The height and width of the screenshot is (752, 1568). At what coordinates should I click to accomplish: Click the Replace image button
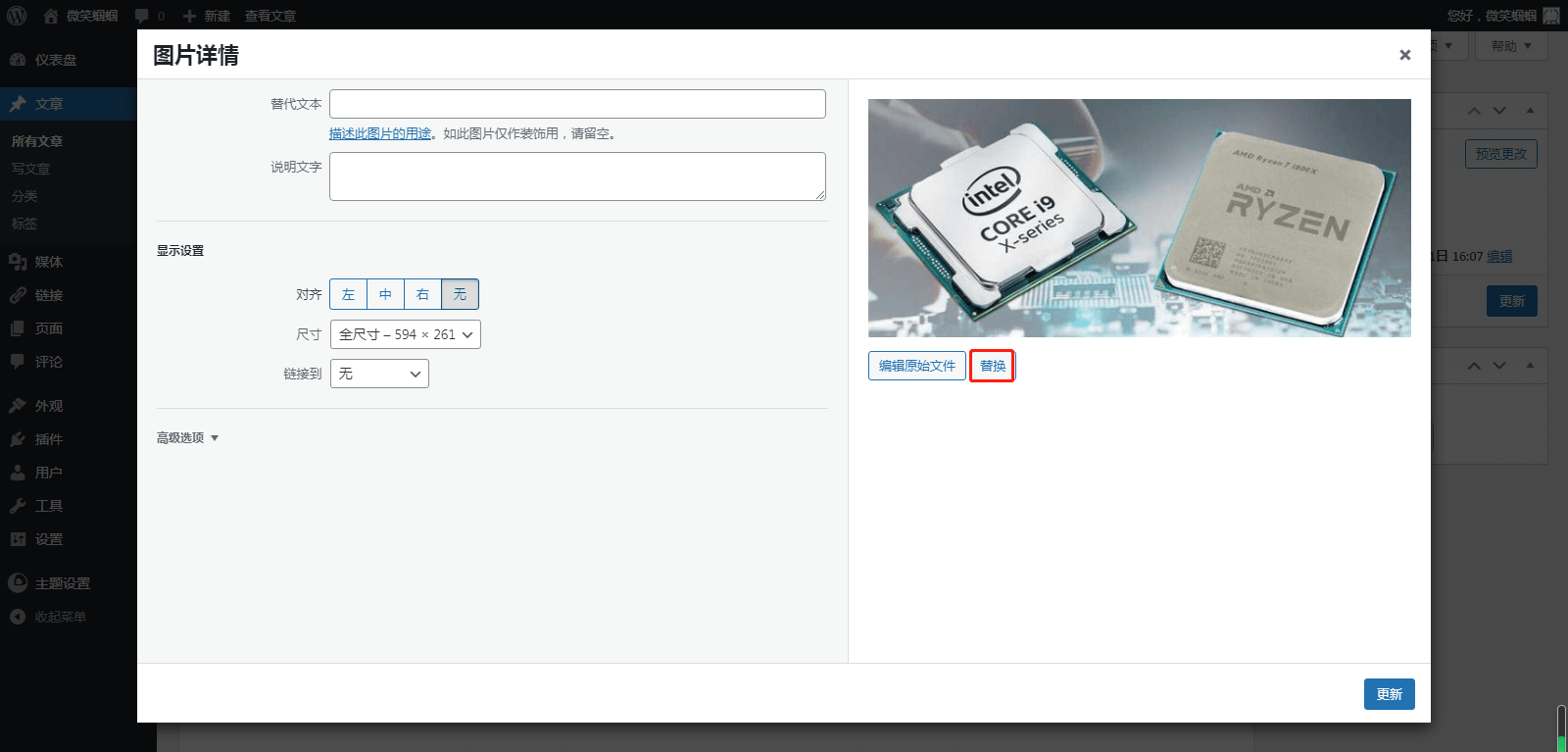click(992, 366)
